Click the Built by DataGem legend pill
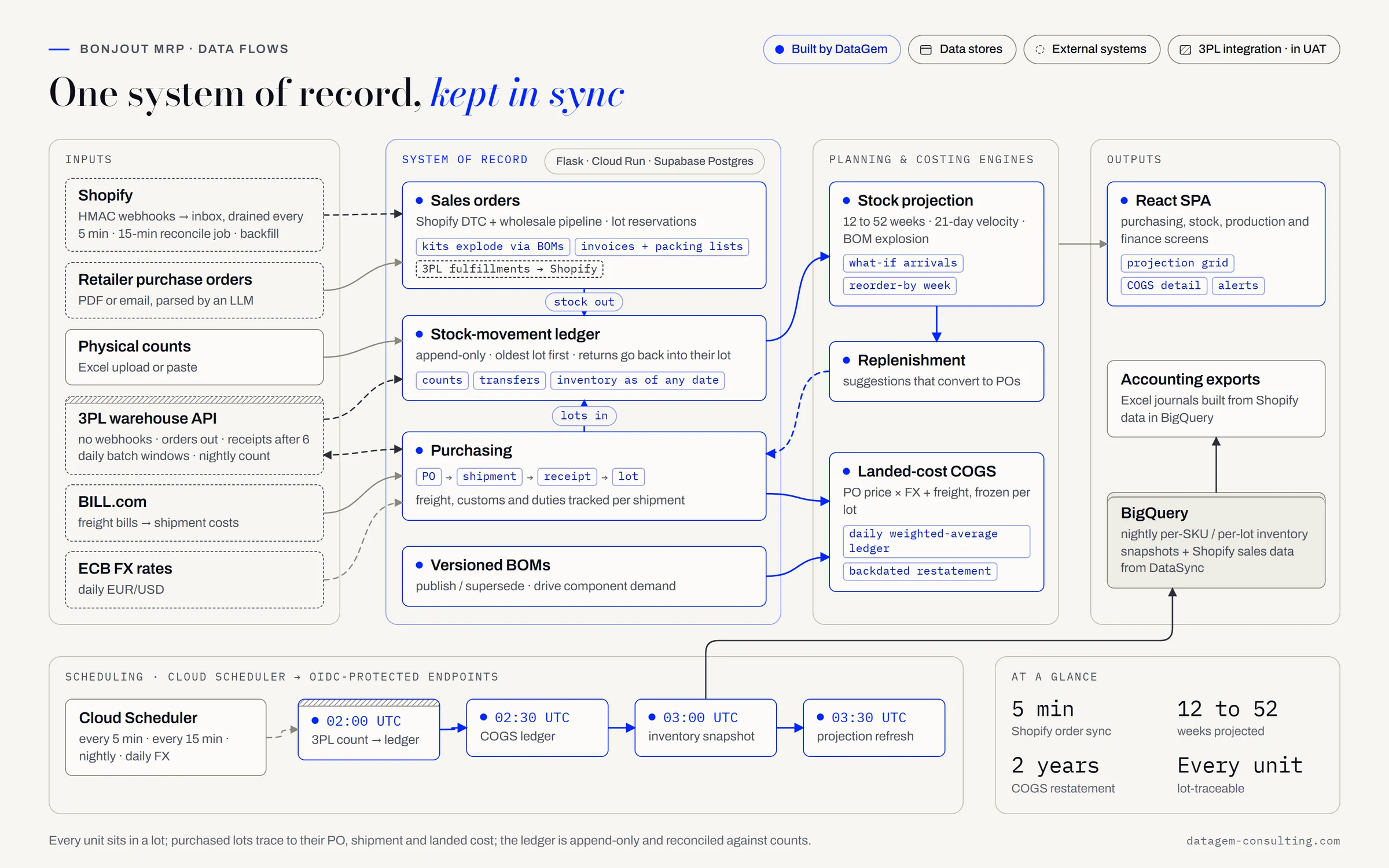This screenshot has height=868, width=1389. point(832,49)
